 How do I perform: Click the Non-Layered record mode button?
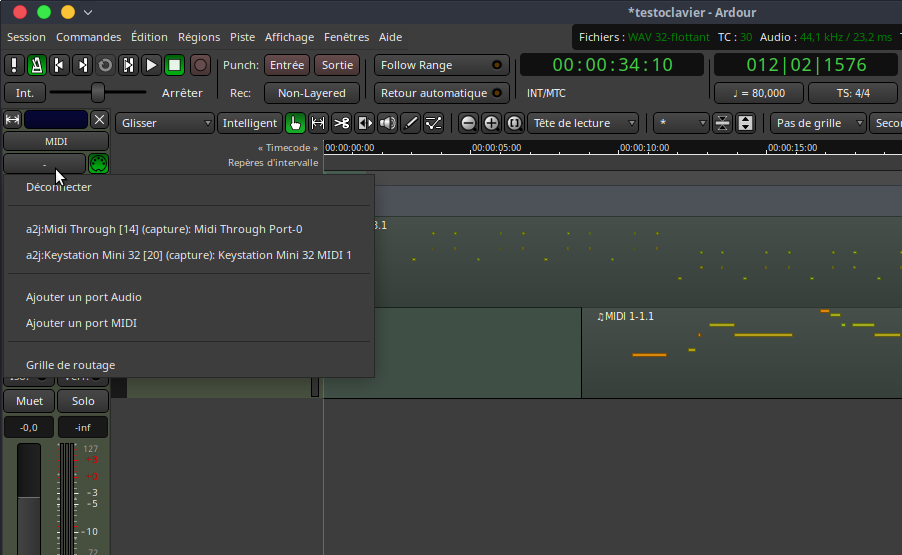(312, 93)
